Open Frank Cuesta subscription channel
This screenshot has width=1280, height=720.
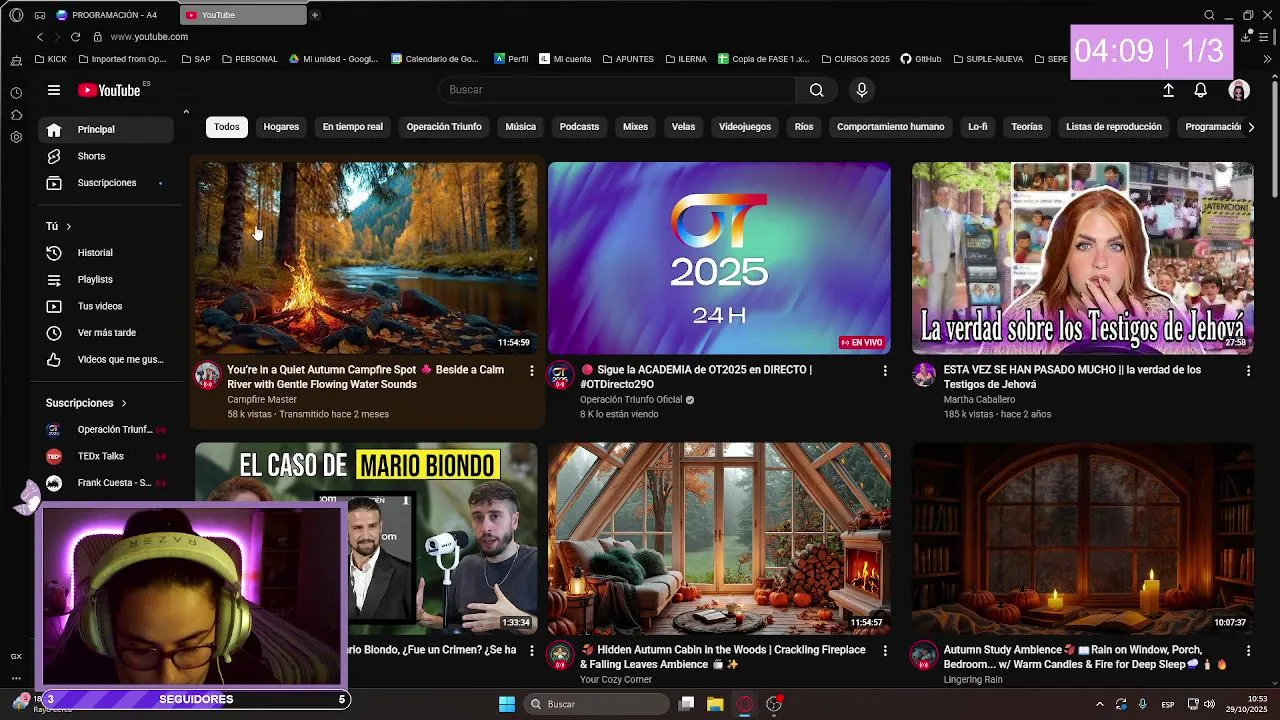click(107, 483)
